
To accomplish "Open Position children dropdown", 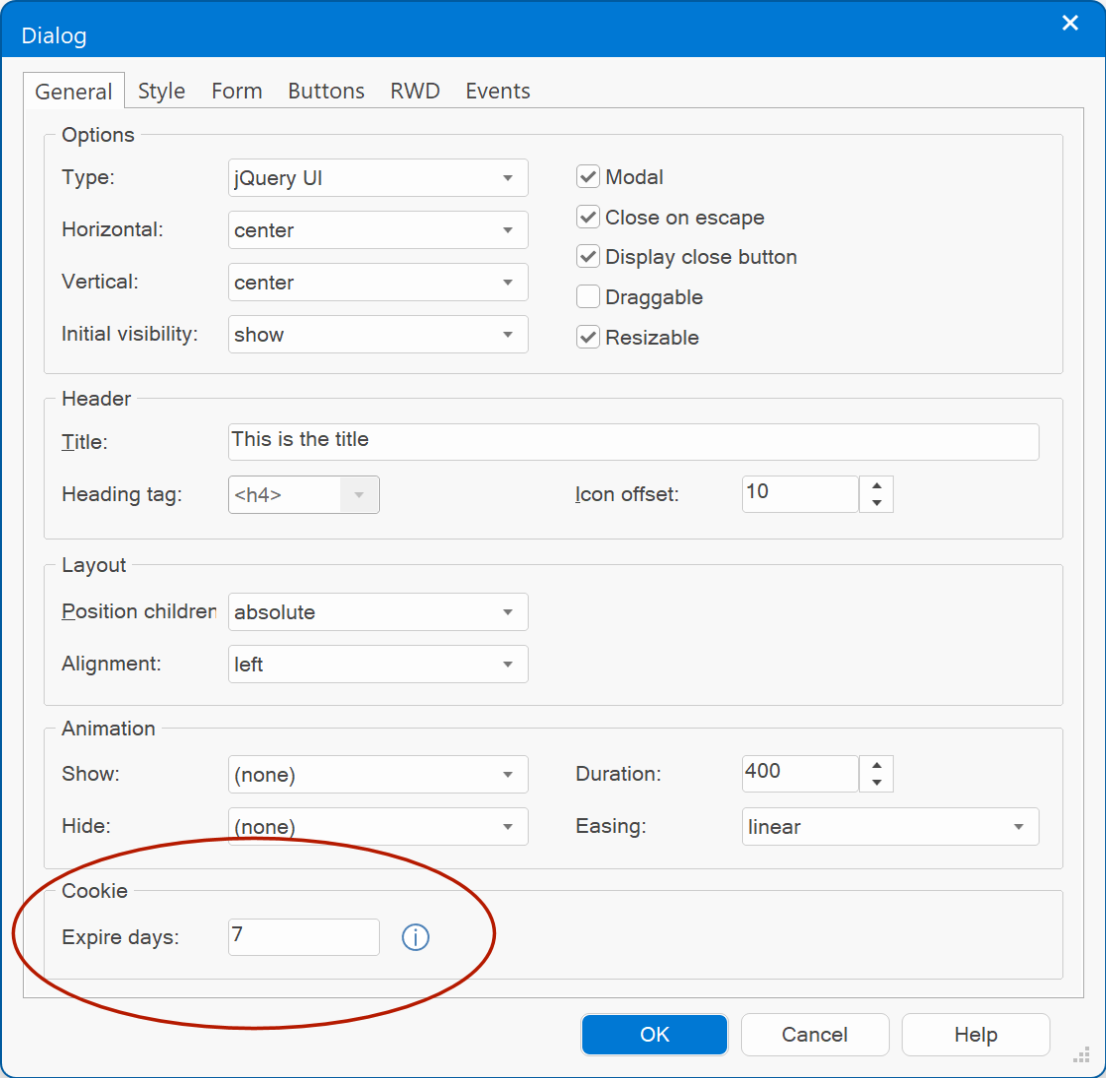I will click(378, 612).
